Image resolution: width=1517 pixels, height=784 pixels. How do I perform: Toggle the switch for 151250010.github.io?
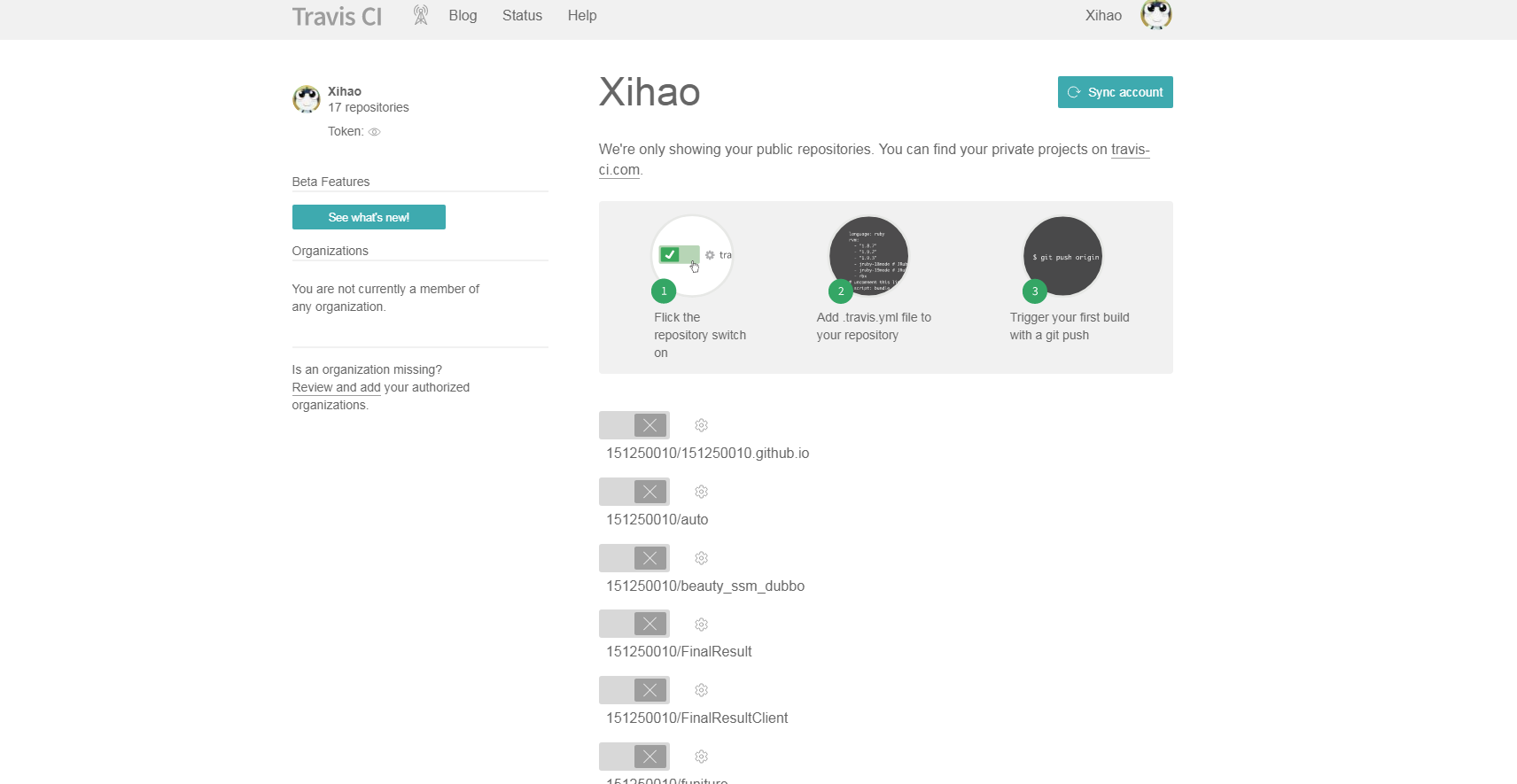click(634, 425)
